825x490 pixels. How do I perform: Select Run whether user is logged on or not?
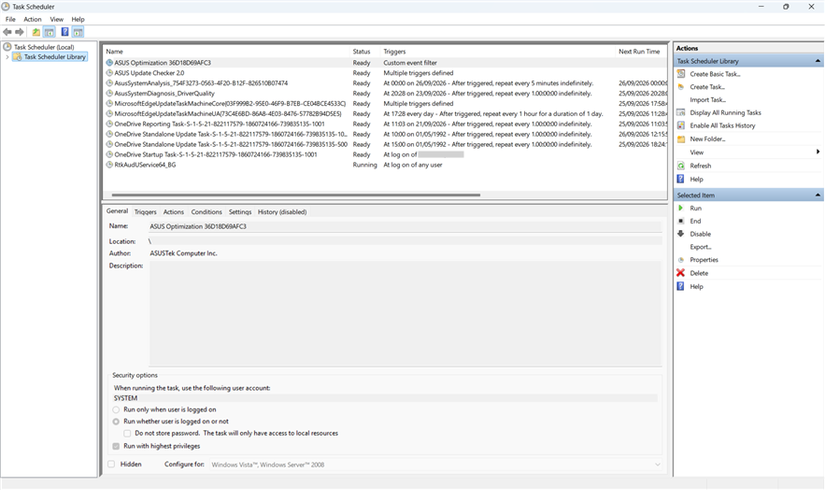[x=116, y=422]
